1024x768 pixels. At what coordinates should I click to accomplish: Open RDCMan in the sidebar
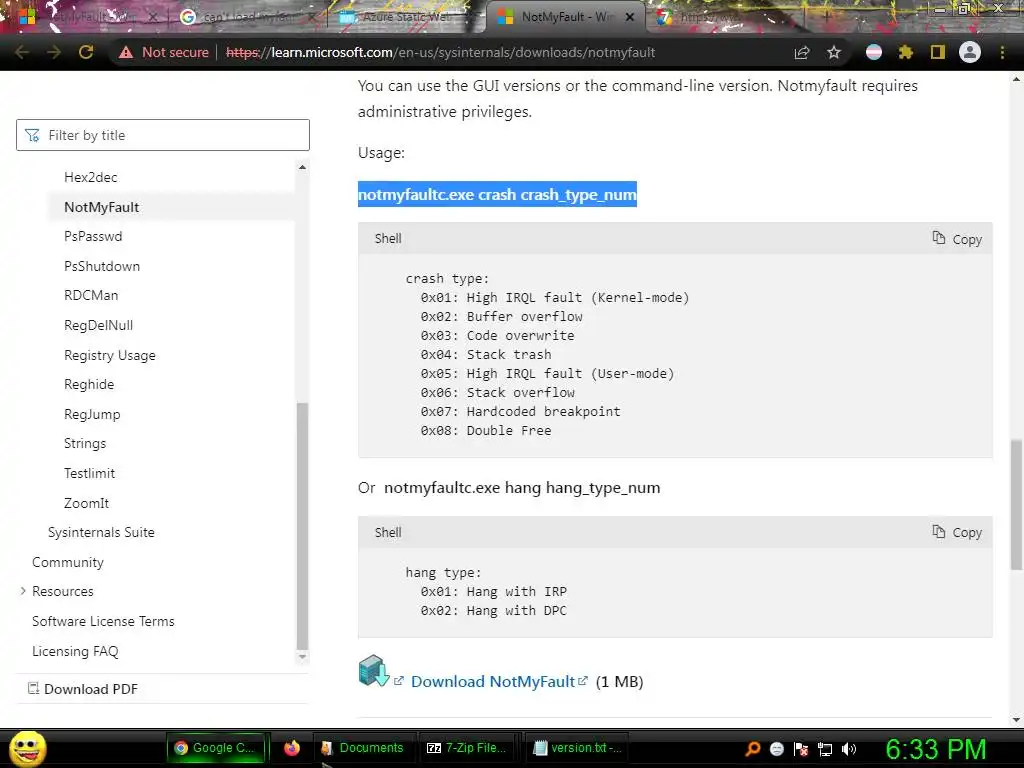[91, 295]
